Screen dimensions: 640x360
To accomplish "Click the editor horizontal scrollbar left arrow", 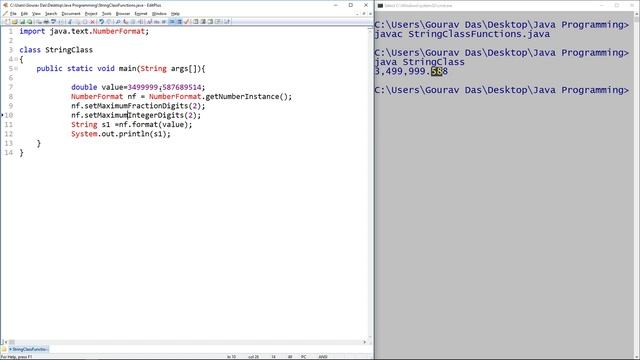I will (x=6, y=342).
